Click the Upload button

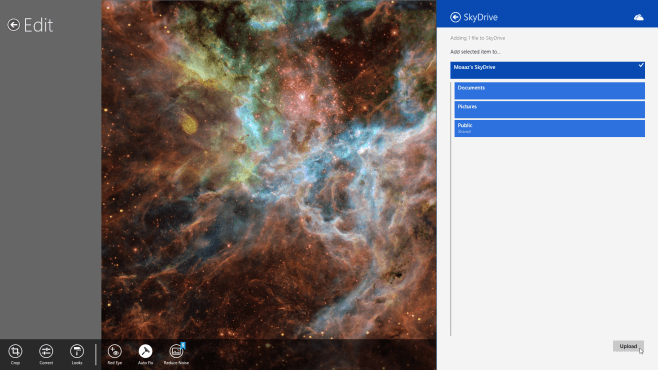tap(628, 346)
